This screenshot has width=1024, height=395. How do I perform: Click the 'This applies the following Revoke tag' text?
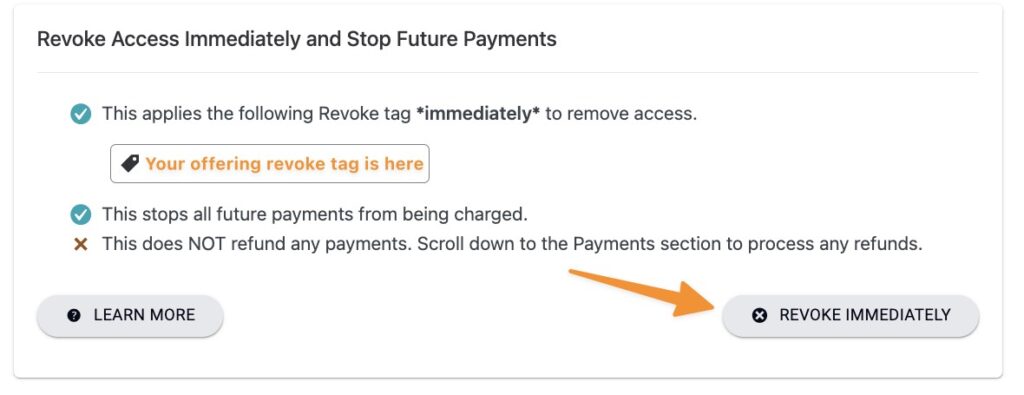pos(257,114)
